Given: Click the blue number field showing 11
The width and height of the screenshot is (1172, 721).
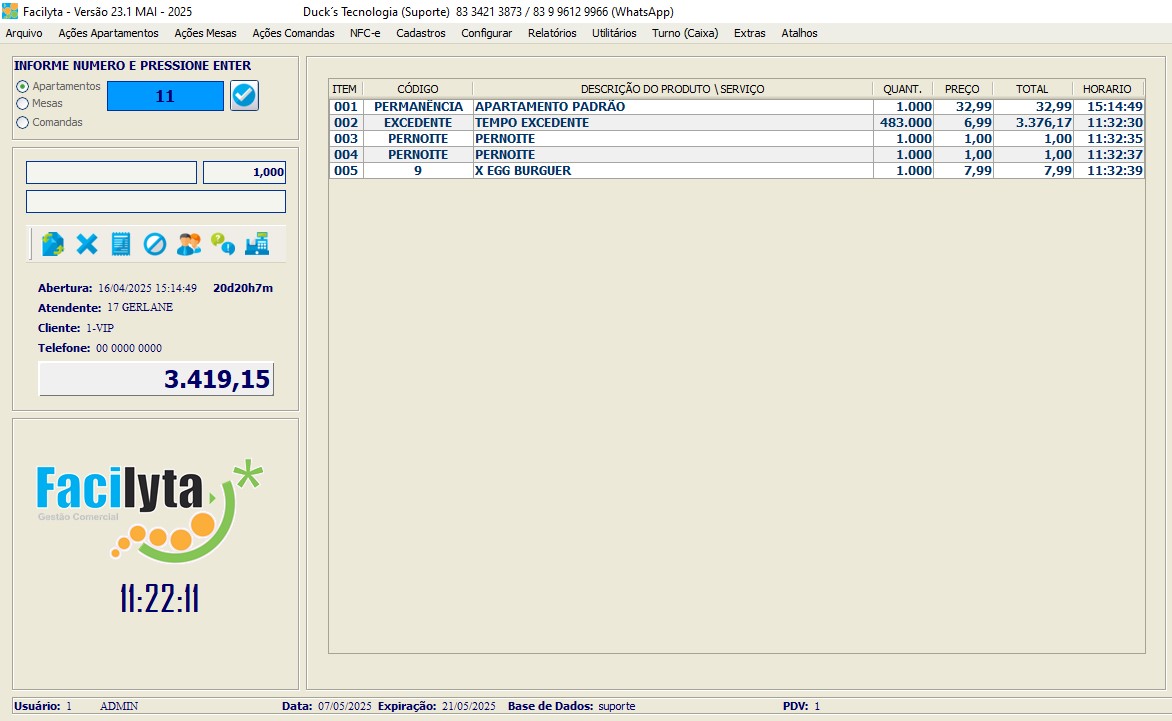Looking at the screenshot, I should pyautogui.click(x=165, y=96).
